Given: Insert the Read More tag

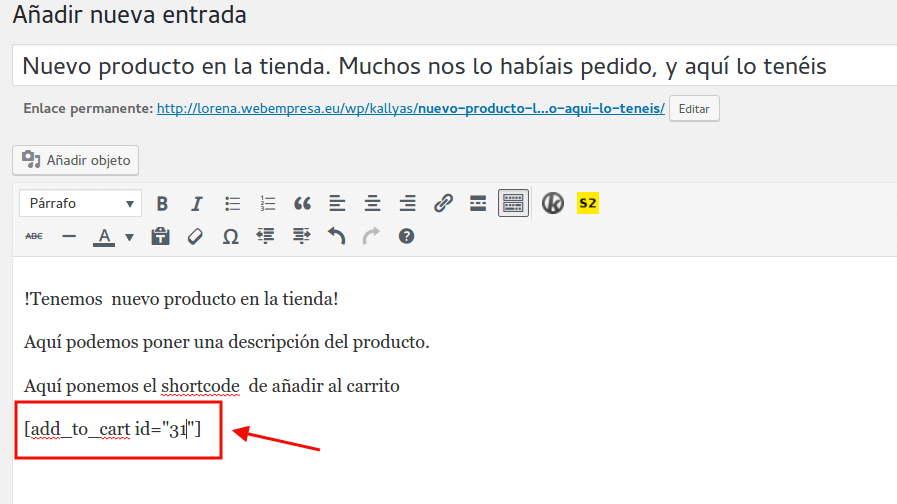Looking at the screenshot, I should [x=478, y=204].
